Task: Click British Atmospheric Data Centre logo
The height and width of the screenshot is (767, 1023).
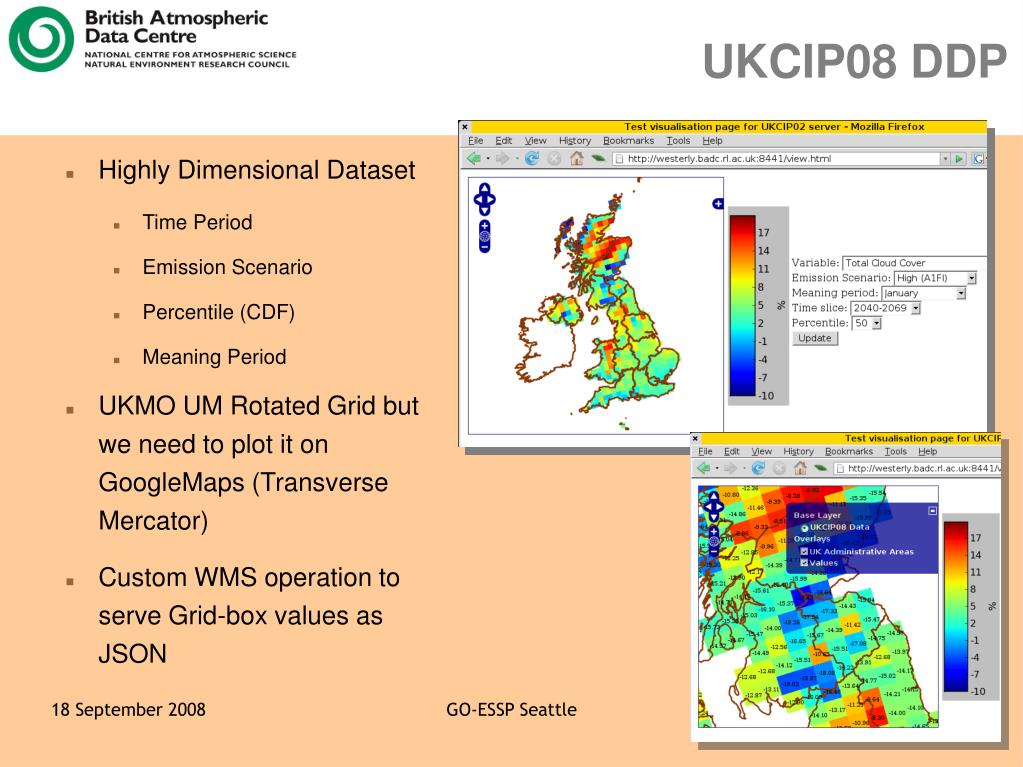Action: (x=153, y=38)
